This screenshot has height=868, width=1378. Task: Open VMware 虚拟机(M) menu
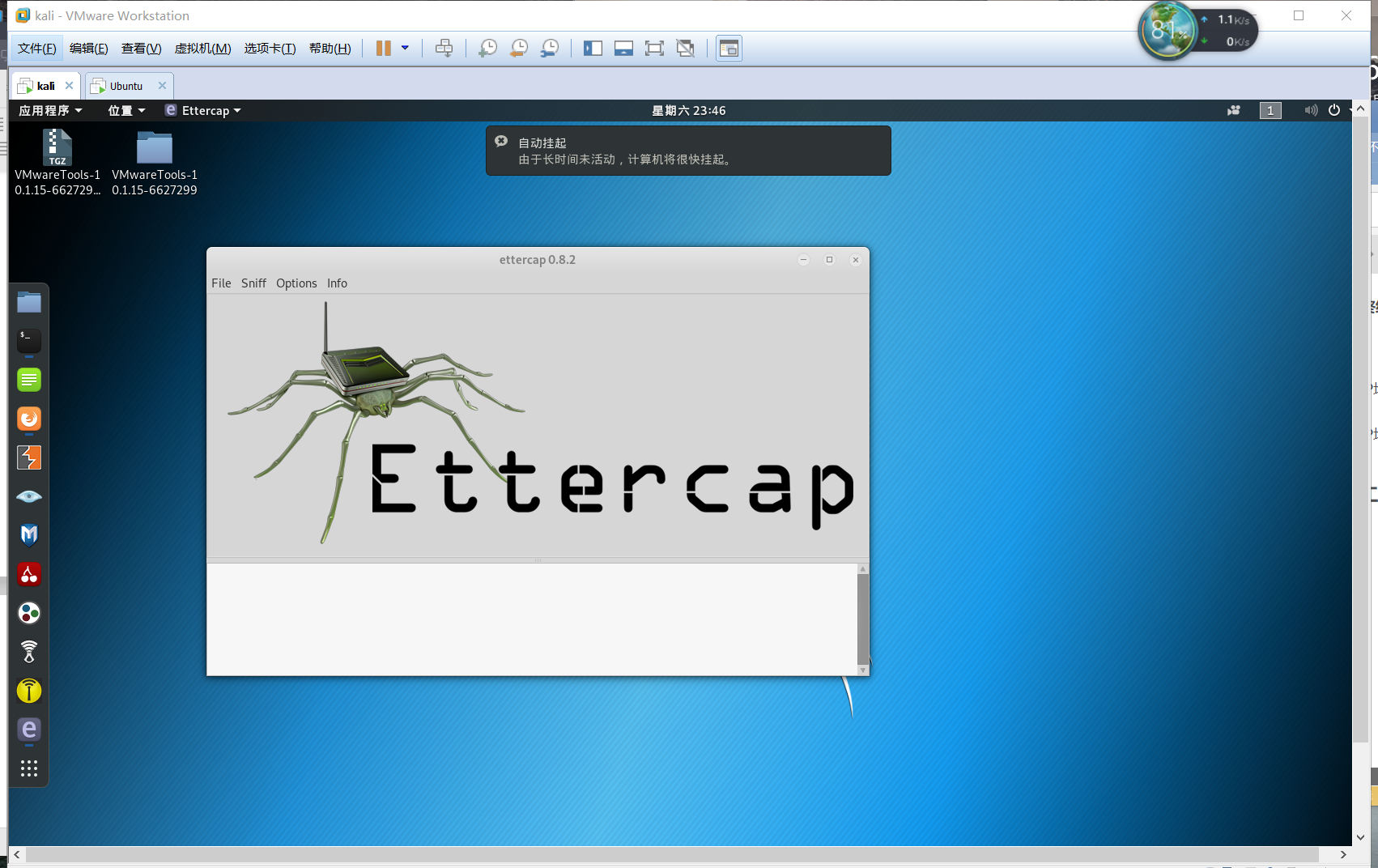(202, 48)
